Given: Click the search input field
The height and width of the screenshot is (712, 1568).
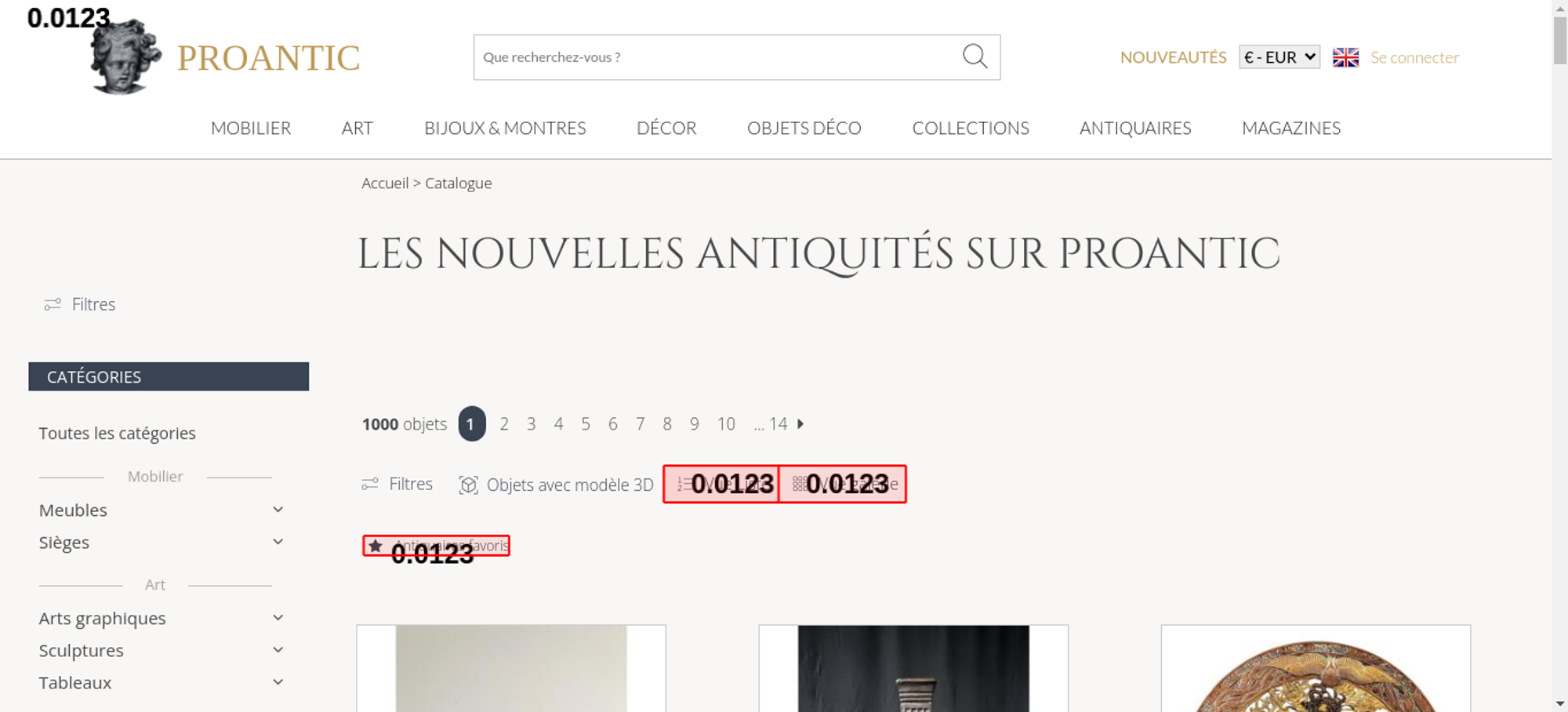Looking at the screenshot, I should [x=717, y=57].
